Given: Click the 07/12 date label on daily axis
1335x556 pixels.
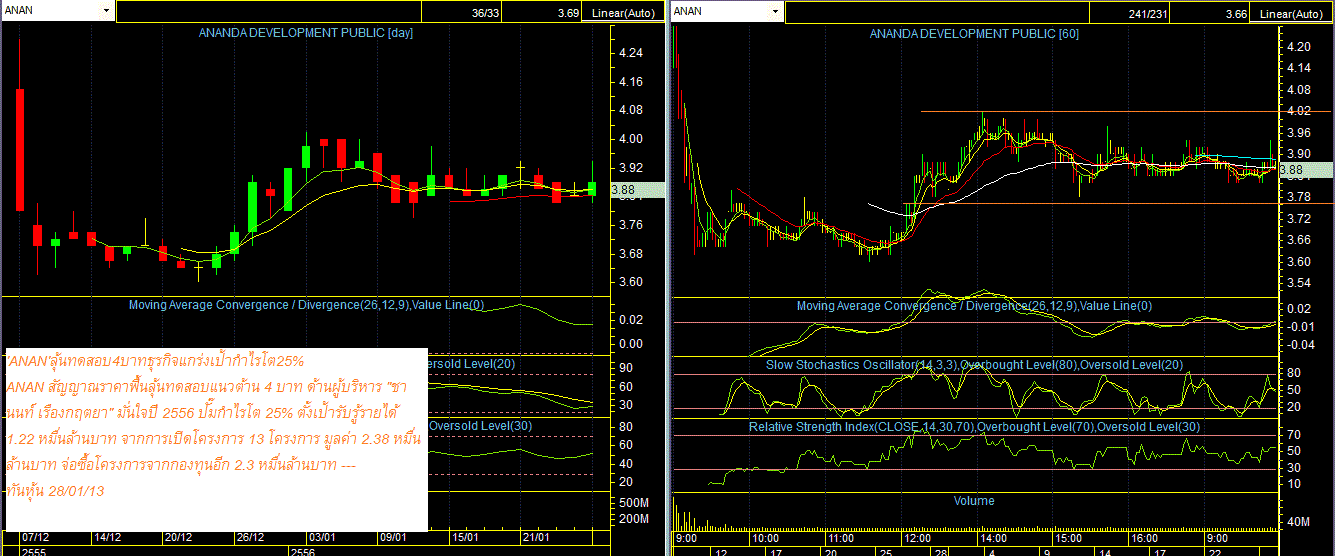Looking at the screenshot, I should coord(36,537).
